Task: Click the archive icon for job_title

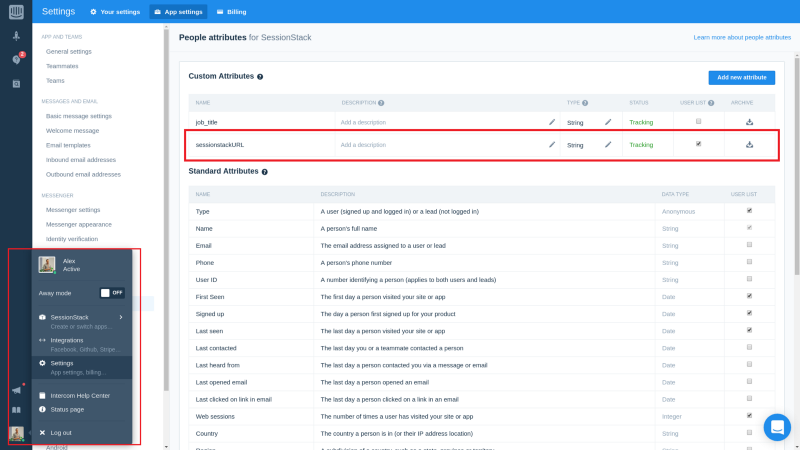Action: click(749, 122)
